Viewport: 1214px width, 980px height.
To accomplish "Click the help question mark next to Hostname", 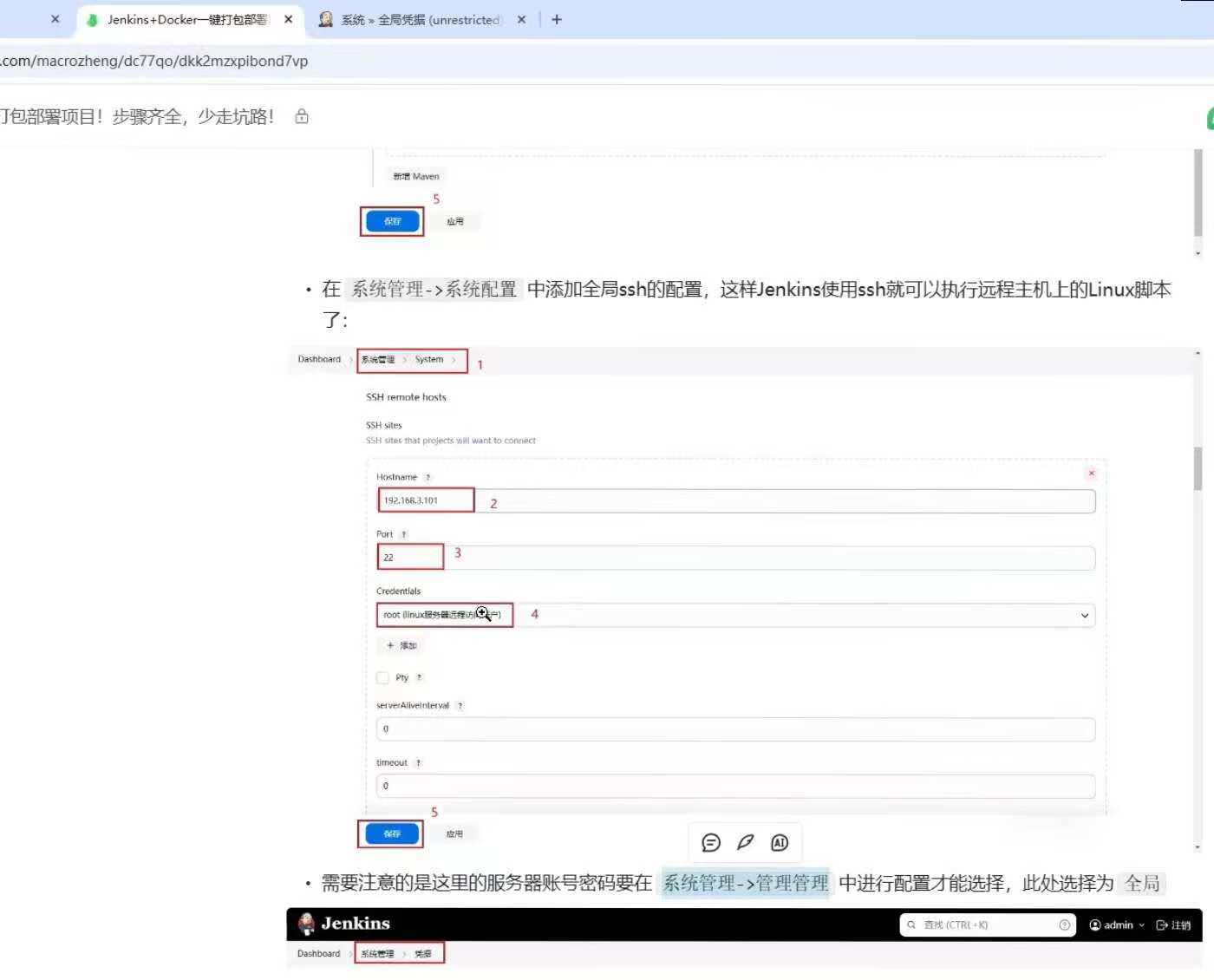I will (x=428, y=478).
